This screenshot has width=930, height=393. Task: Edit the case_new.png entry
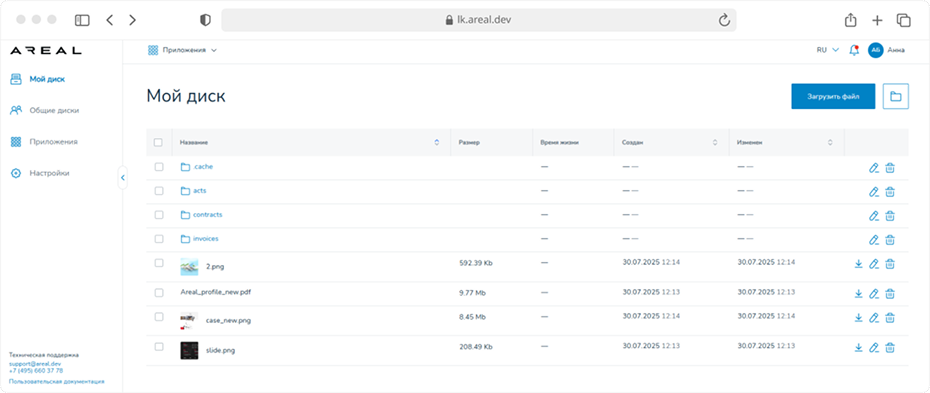pos(873,318)
